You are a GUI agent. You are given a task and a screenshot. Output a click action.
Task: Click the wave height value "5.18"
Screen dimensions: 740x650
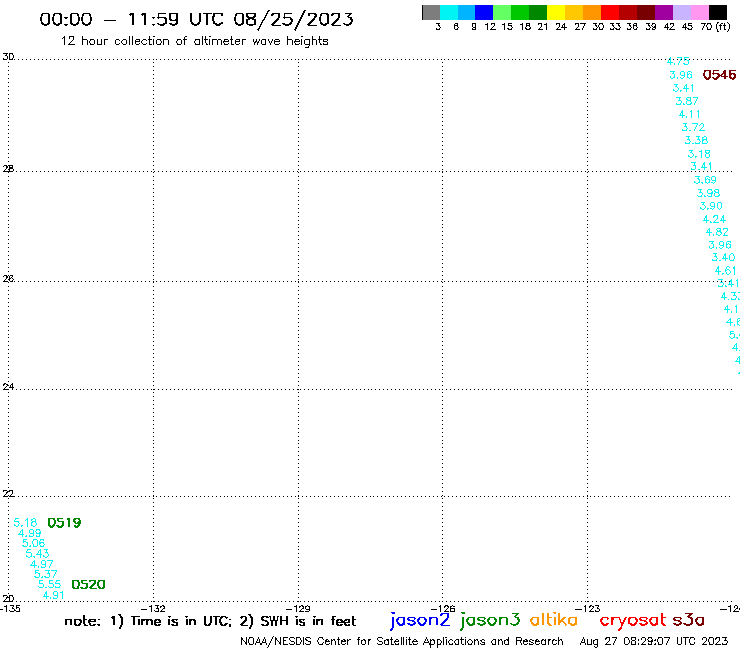(x=25, y=523)
